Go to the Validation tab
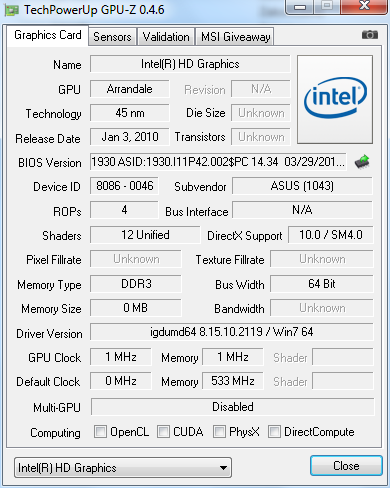Screen dimensions: 390x488 [x=166, y=37]
